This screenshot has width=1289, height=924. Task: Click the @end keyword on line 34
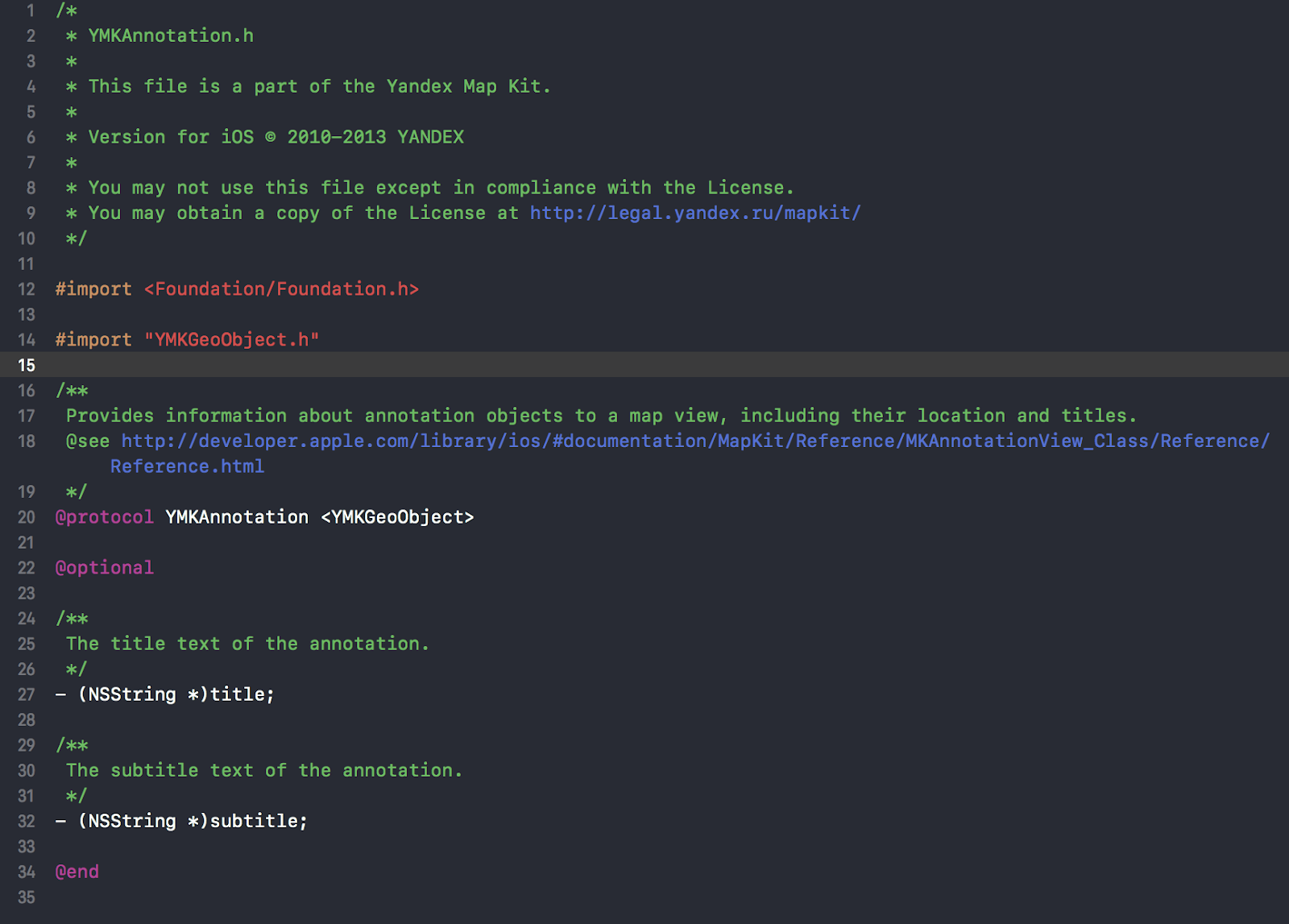tap(77, 871)
